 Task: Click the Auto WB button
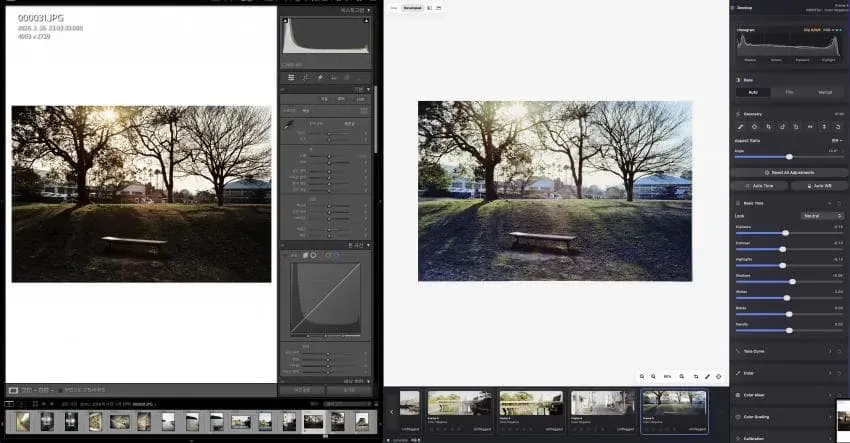click(819, 186)
